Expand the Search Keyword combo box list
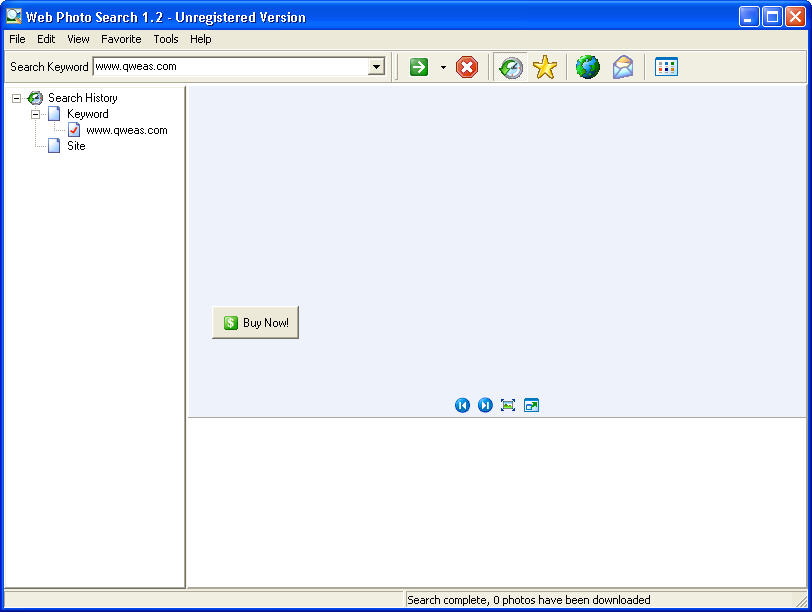 pos(377,67)
